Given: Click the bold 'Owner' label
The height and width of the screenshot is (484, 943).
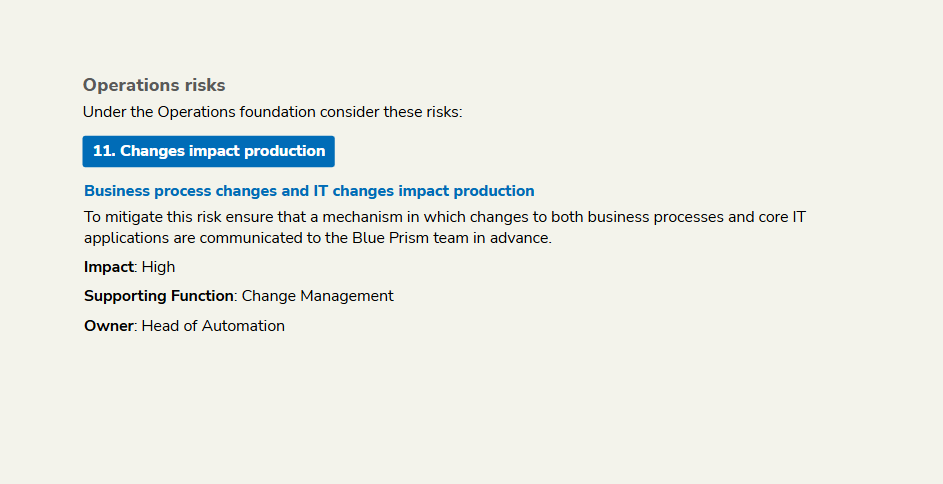Looking at the screenshot, I should click(108, 326).
